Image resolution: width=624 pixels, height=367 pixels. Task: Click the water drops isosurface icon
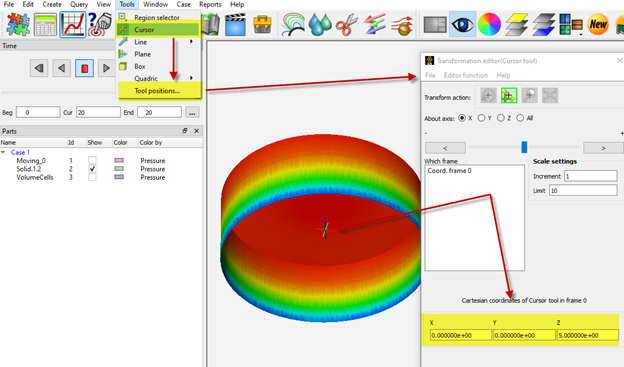tap(320, 25)
